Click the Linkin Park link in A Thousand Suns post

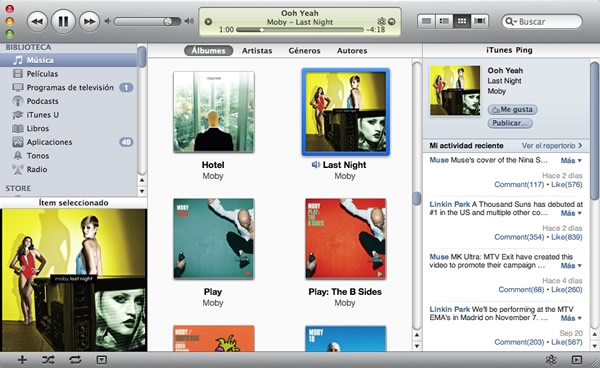[449, 204]
